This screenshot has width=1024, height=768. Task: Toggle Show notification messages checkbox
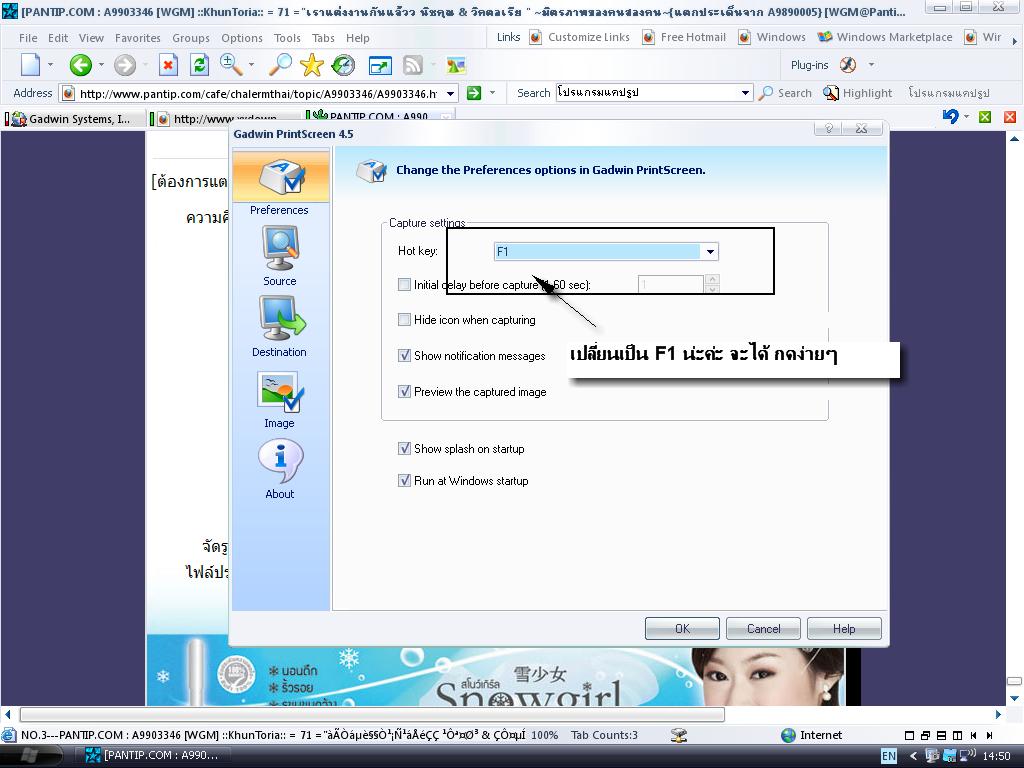coord(404,355)
